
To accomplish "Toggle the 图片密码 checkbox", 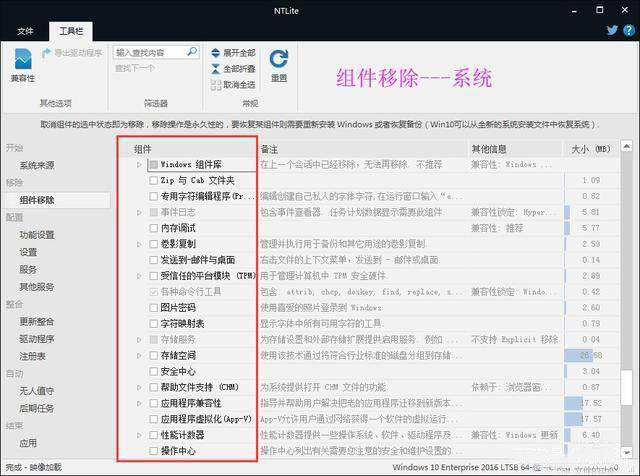I will pos(153,307).
